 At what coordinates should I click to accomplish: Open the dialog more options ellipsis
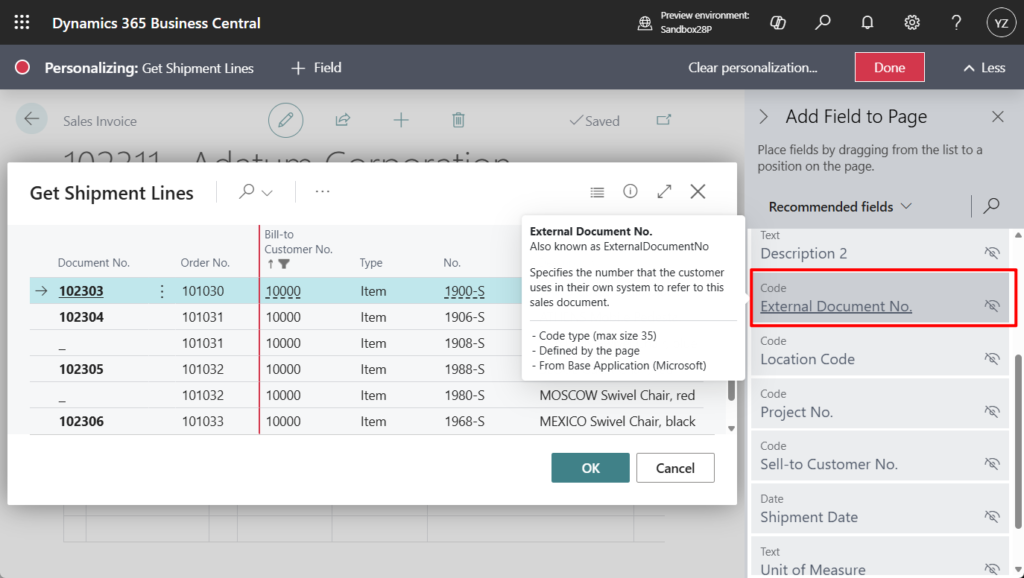(322, 192)
